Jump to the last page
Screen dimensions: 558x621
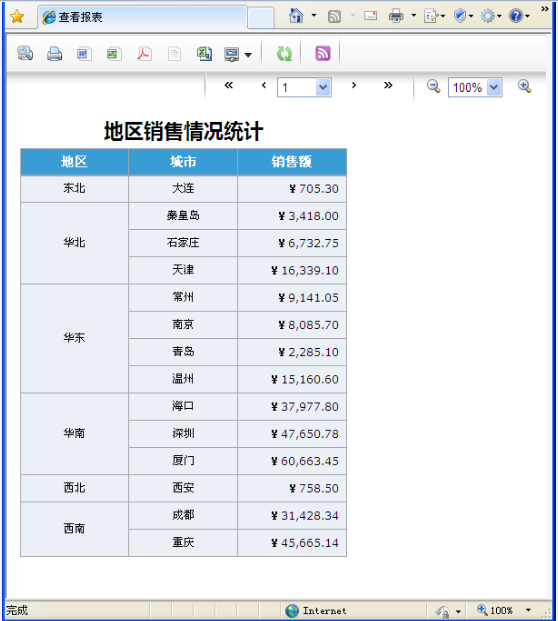coord(388,85)
